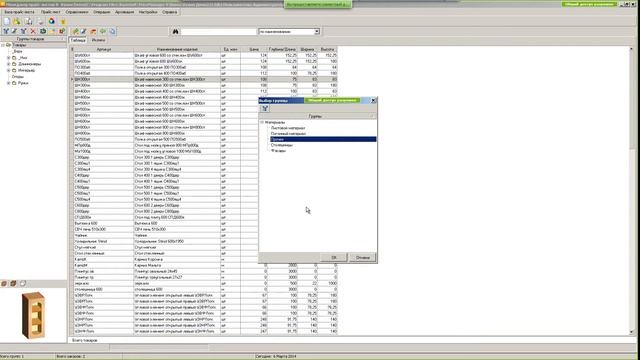This screenshot has height=360, width=640.
Task: Click the 3D cabinet preview thumbnail
Action: coord(33,316)
